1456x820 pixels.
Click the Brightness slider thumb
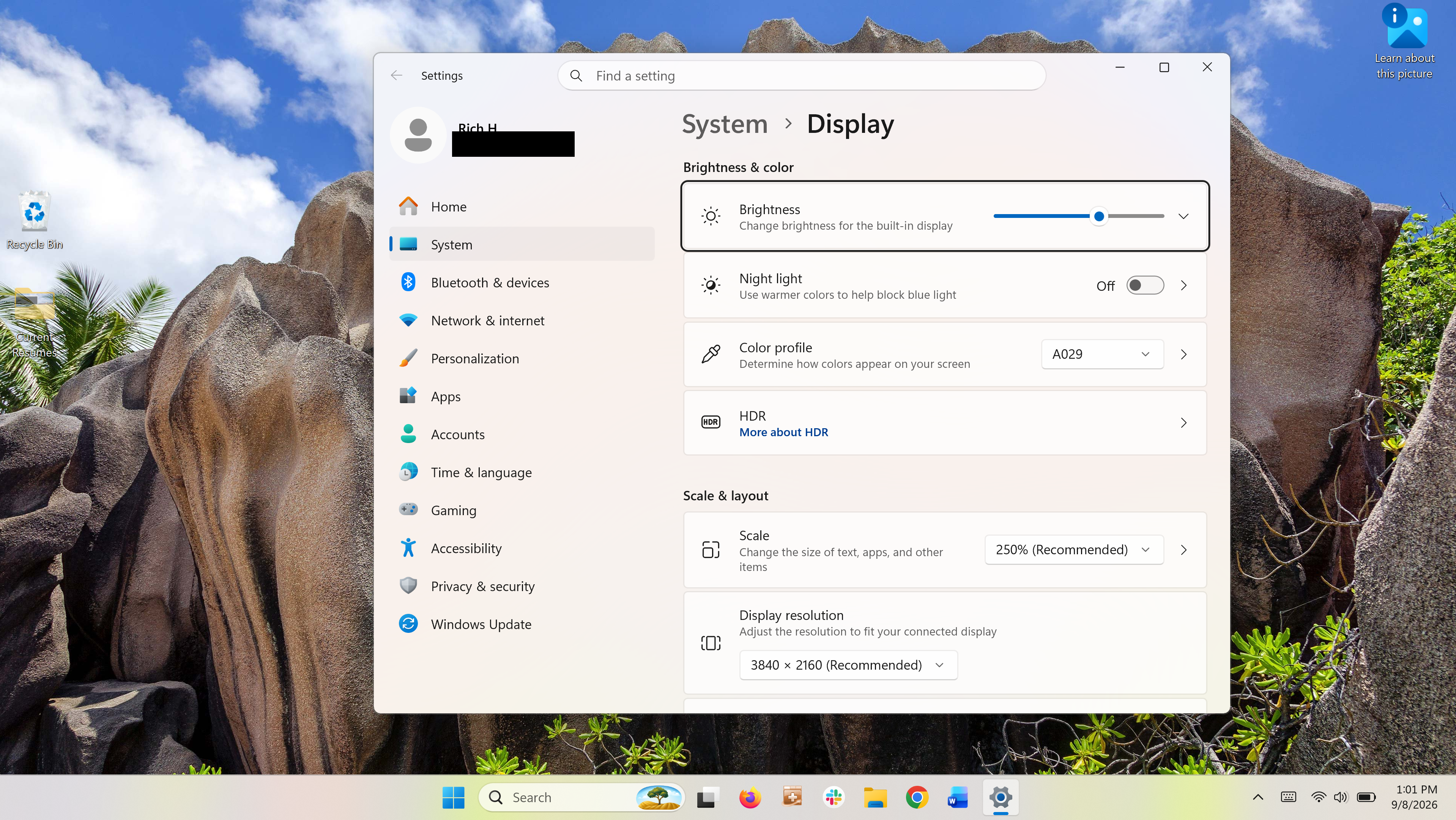point(1098,216)
